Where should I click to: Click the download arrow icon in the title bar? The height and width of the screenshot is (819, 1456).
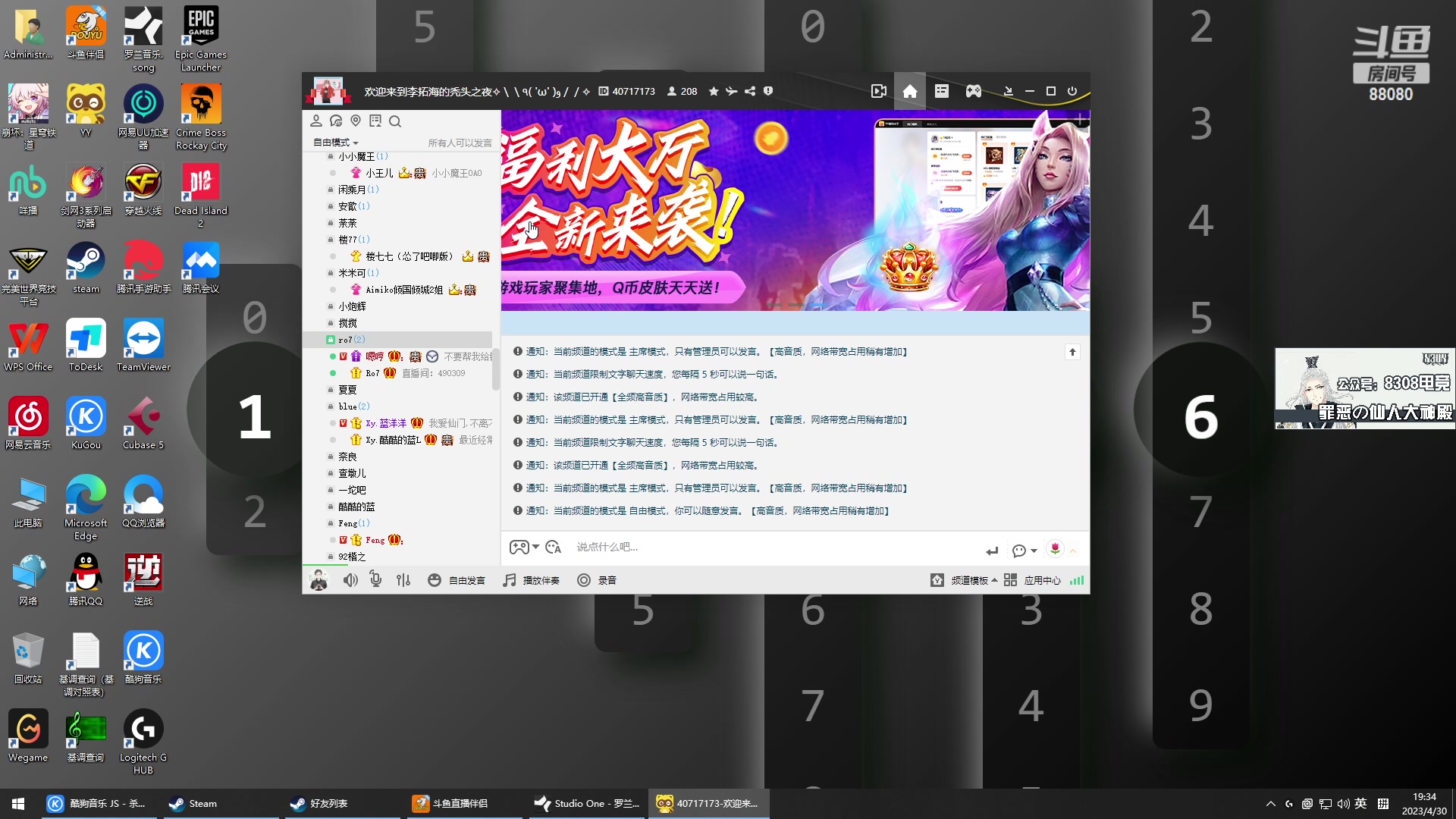pyautogui.click(x=1008, y=91)
